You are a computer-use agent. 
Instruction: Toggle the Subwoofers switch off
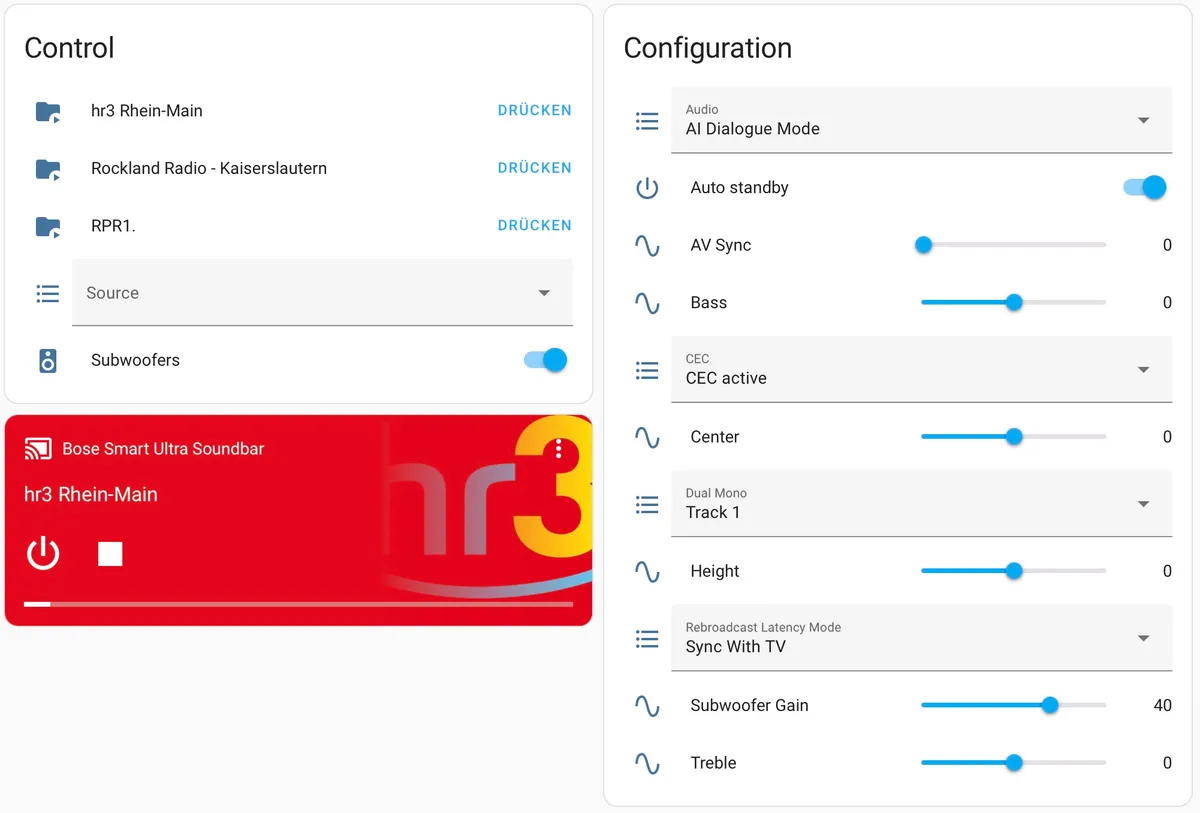tap(545, 360)
